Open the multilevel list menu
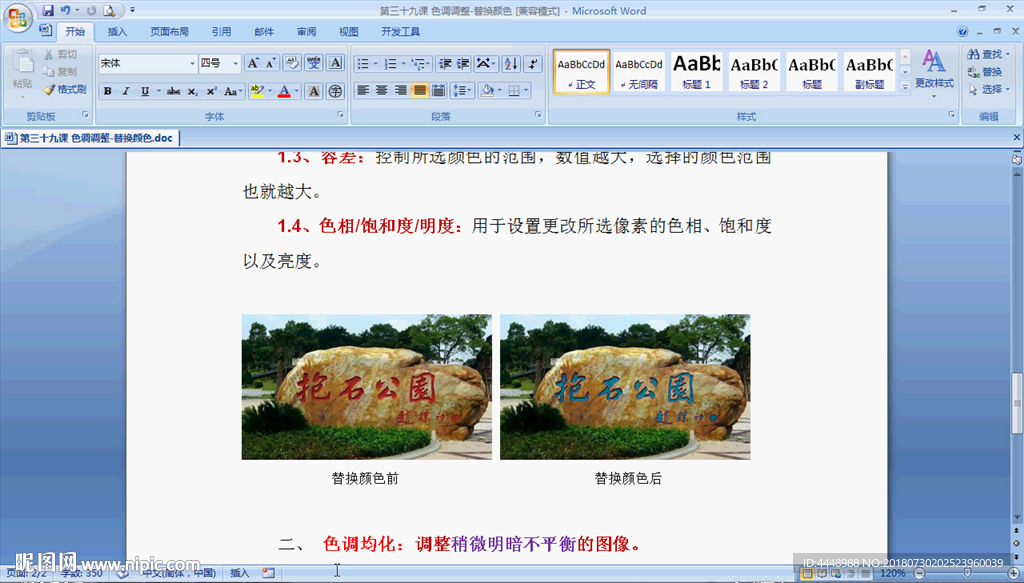 (419, 63)
